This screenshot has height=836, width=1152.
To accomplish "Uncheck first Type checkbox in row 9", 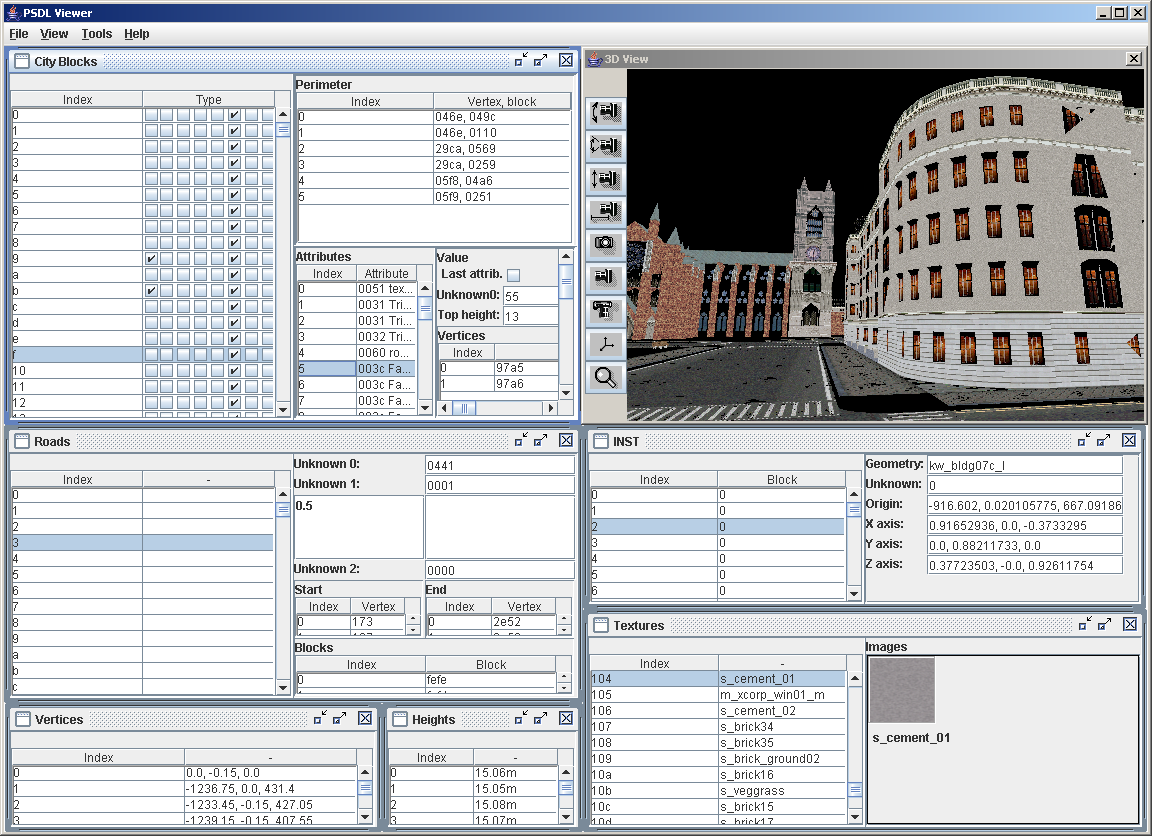I will (x=151, y=259).
